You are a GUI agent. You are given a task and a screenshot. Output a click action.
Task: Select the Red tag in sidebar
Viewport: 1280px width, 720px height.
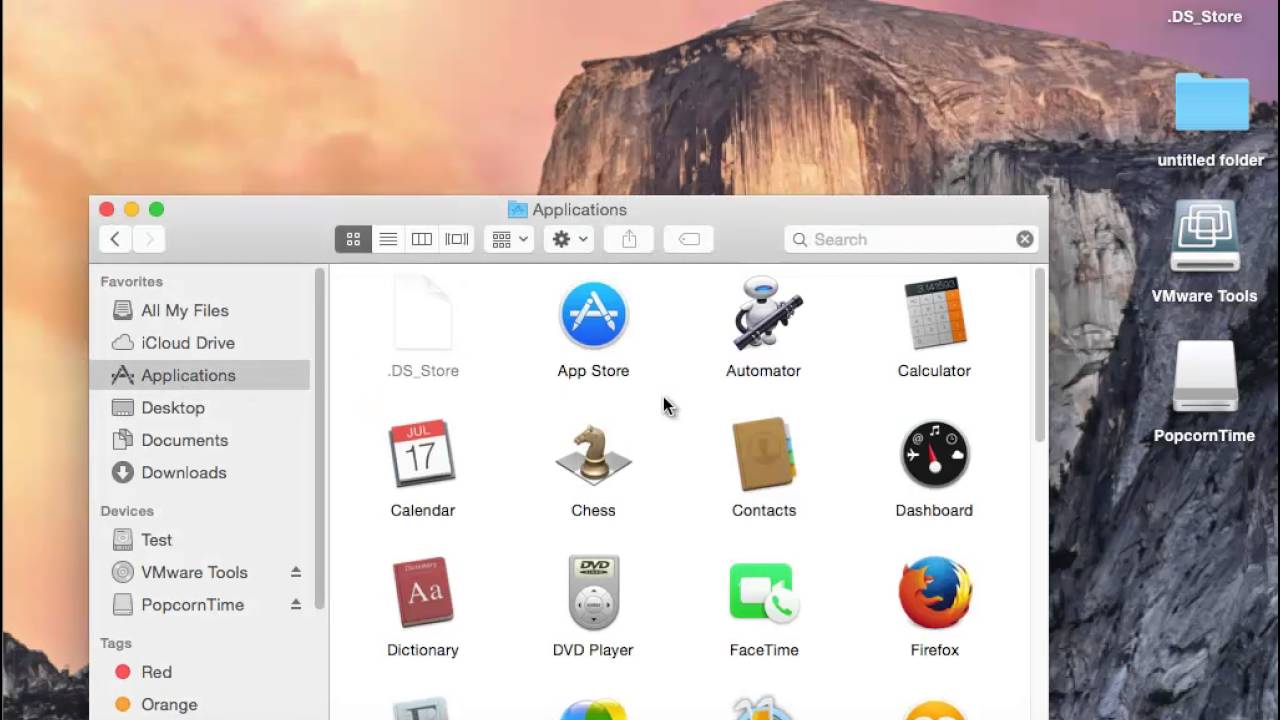coord(200,672)
